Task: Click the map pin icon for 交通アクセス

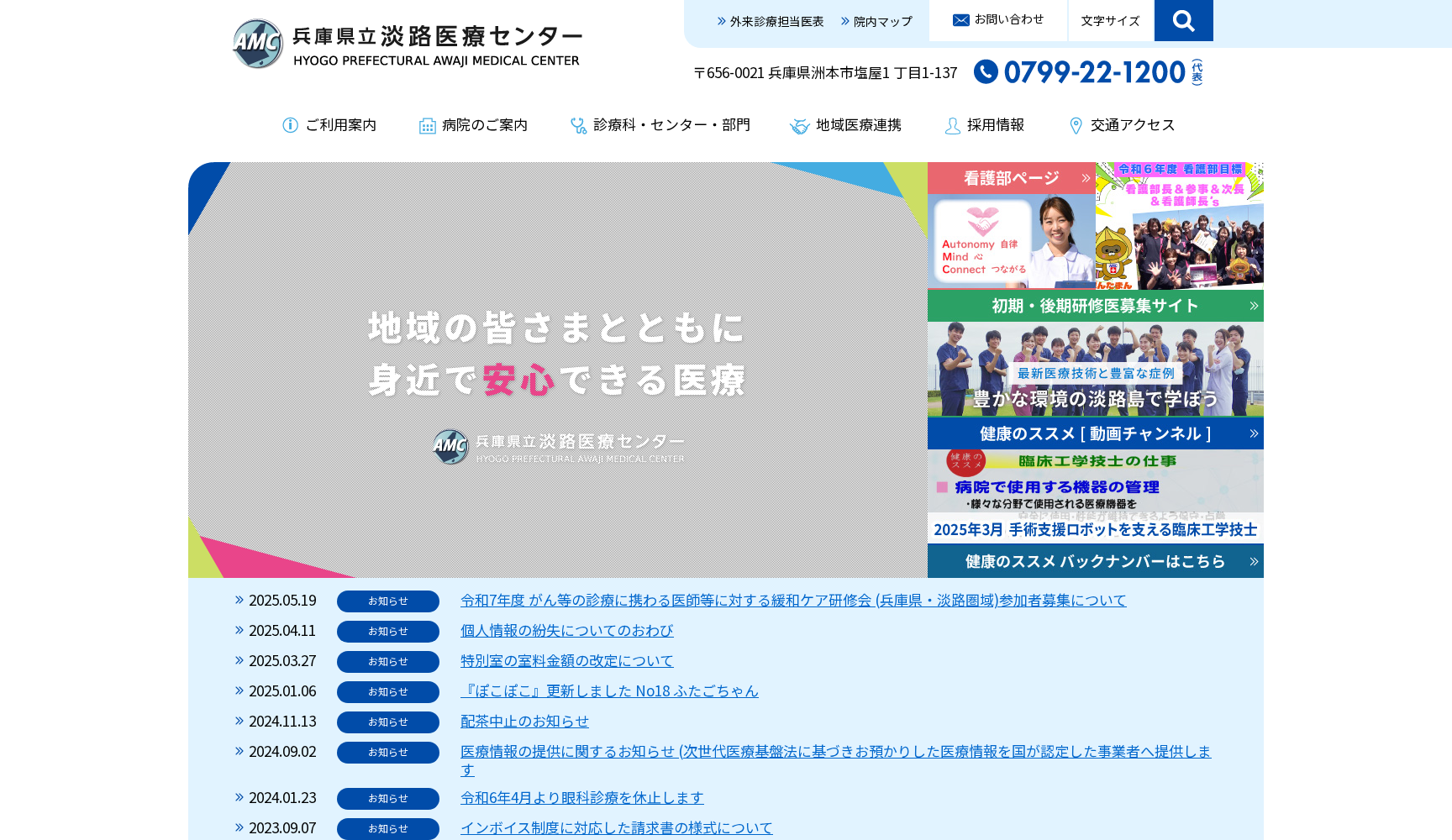Action: click(x=1076, y=125)
